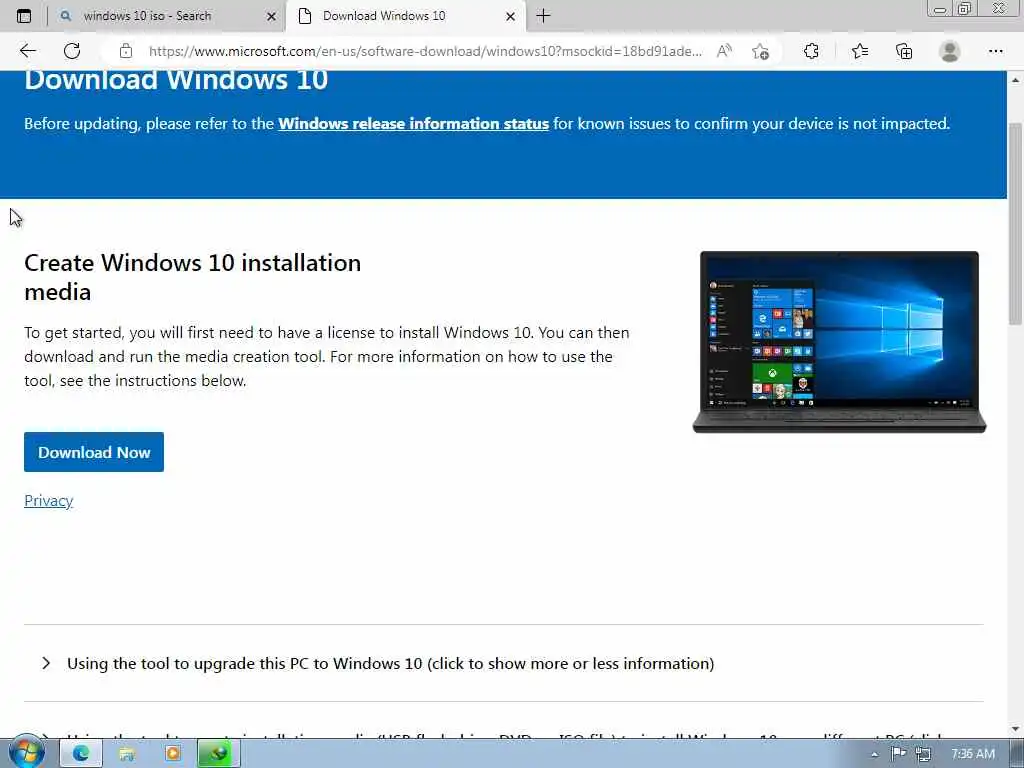This screenshot has width=1024, height=768.
Task: Click the address bar URL field
Action: [x=425, y=51]
